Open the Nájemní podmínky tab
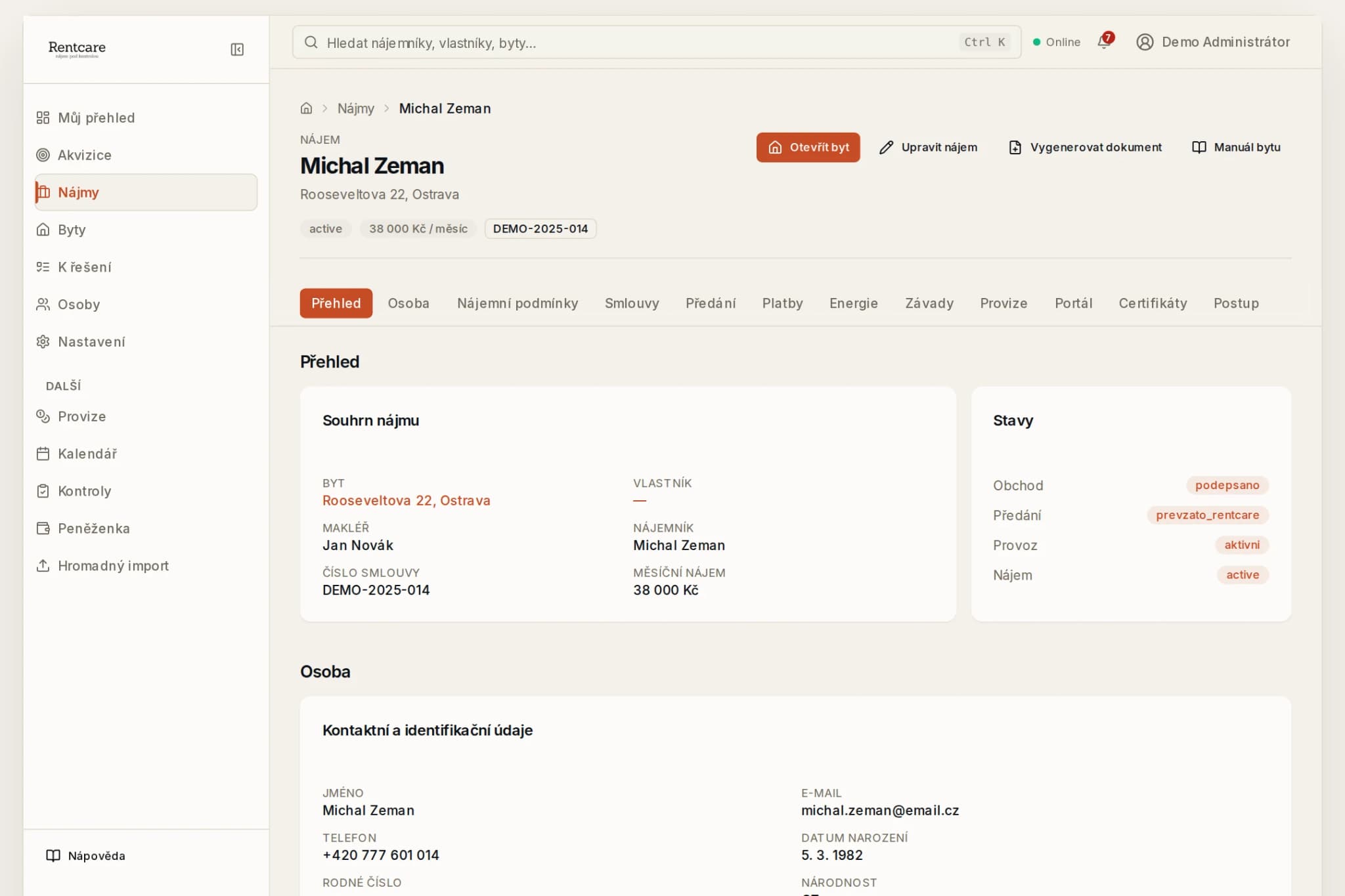Image resolution: width=1345 pixels, height=896 pixels. [x=518, y=303]
